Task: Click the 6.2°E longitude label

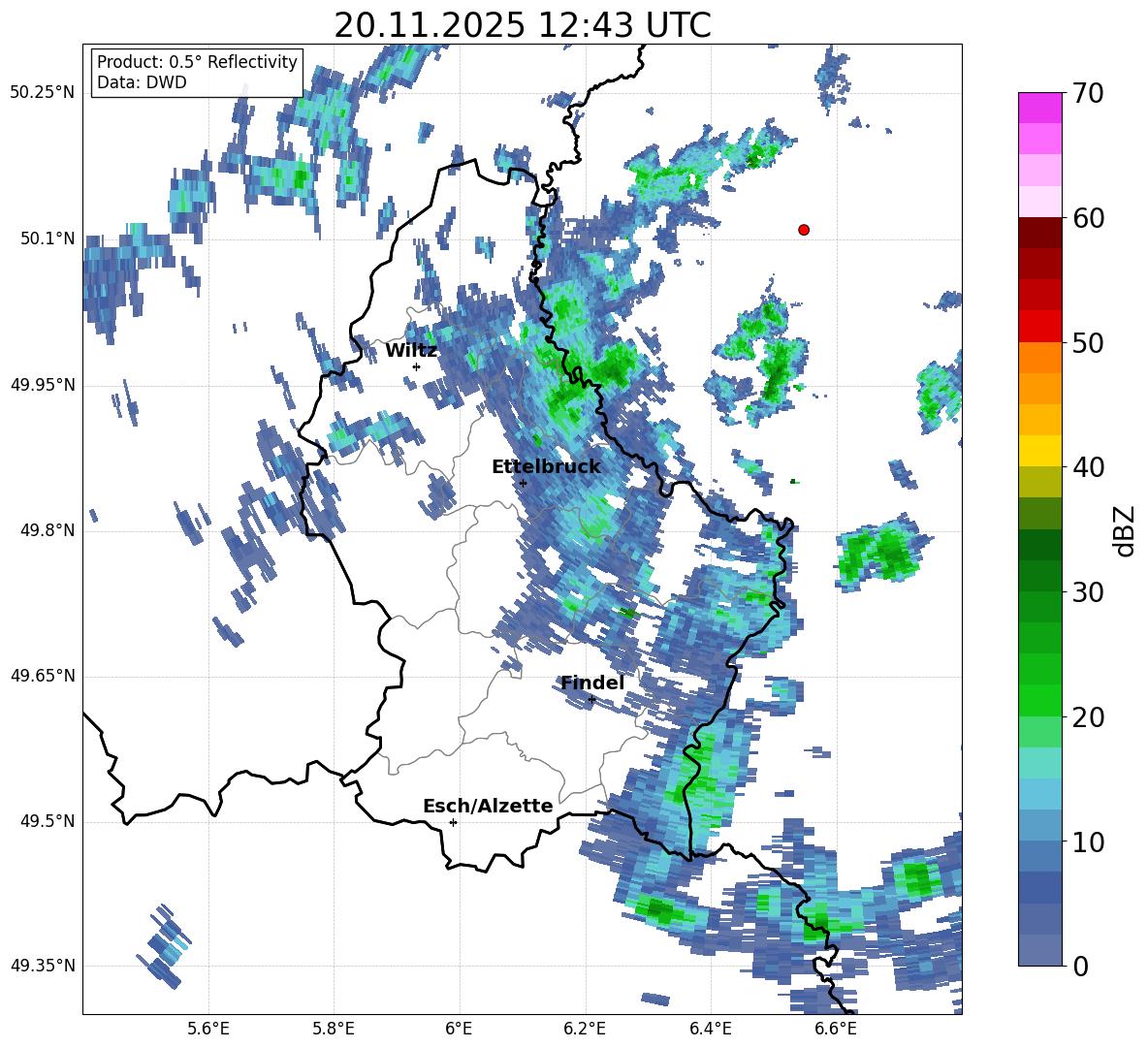Action: coord(585,1029)
